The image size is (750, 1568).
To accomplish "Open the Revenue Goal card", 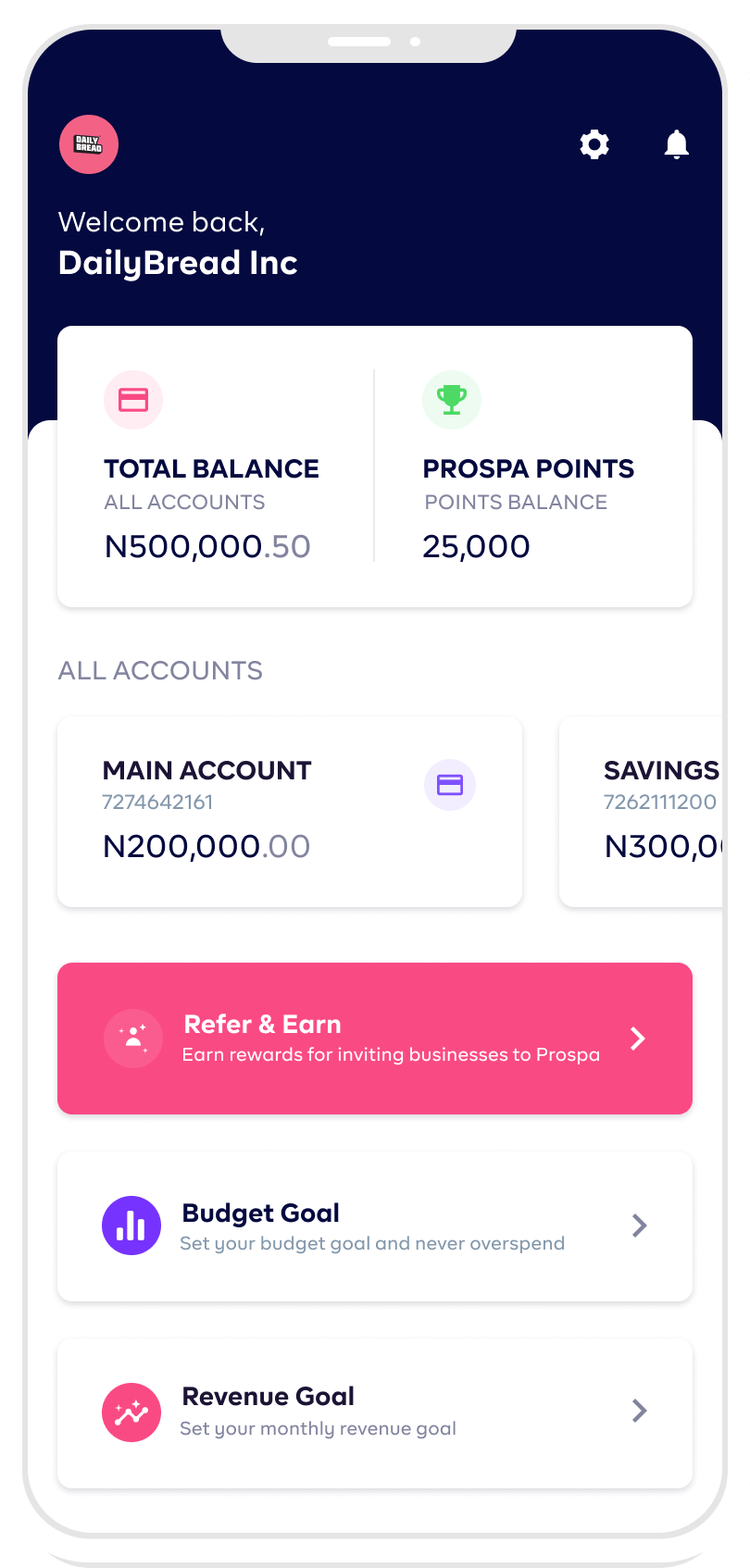I will pyautogui.click(x=374, y=1412).
